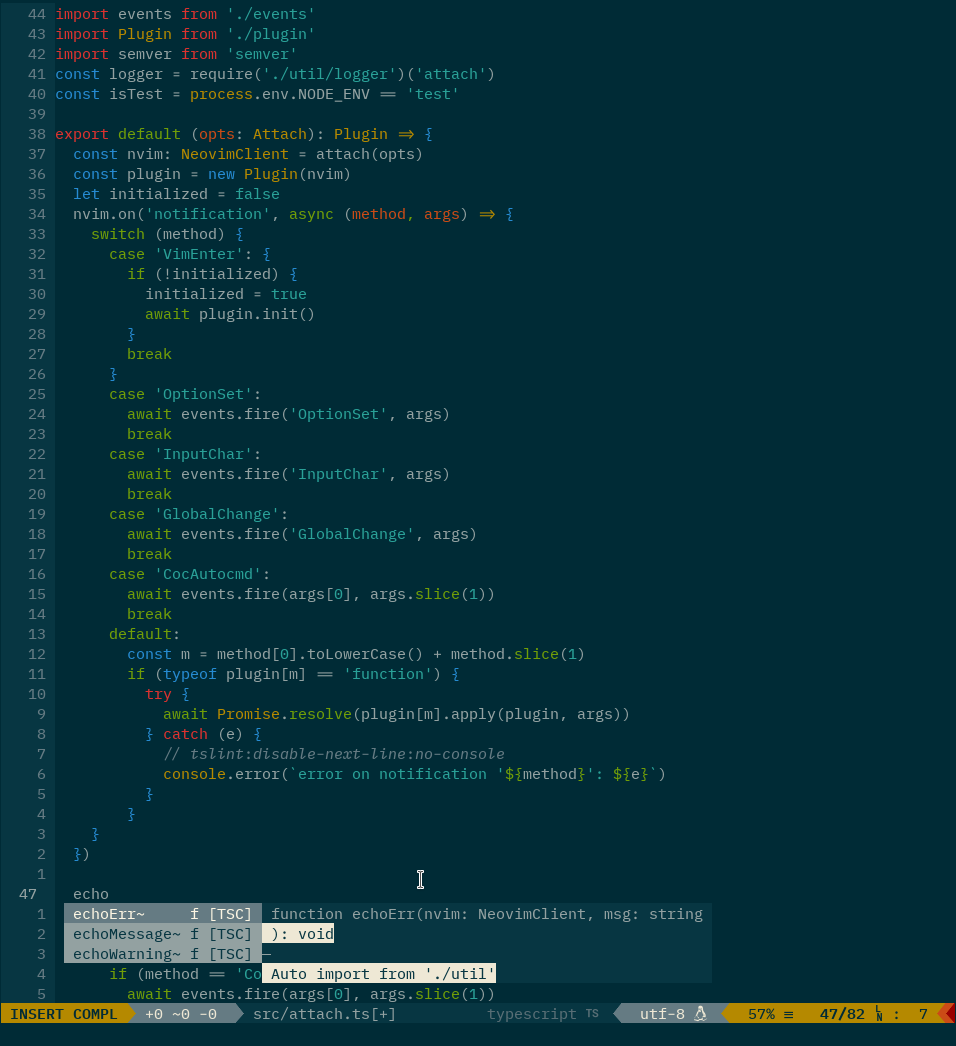The height and width of the screenshot is (1046, 956).
Task: Click the function icon beside echoMessage~
Action: coord(196,933)
